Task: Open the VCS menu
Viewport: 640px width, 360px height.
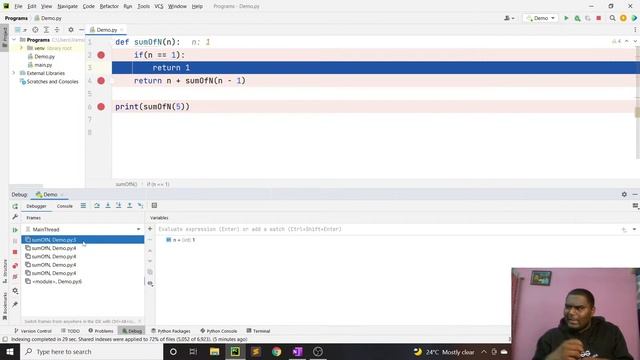Action: coord(159,7)
